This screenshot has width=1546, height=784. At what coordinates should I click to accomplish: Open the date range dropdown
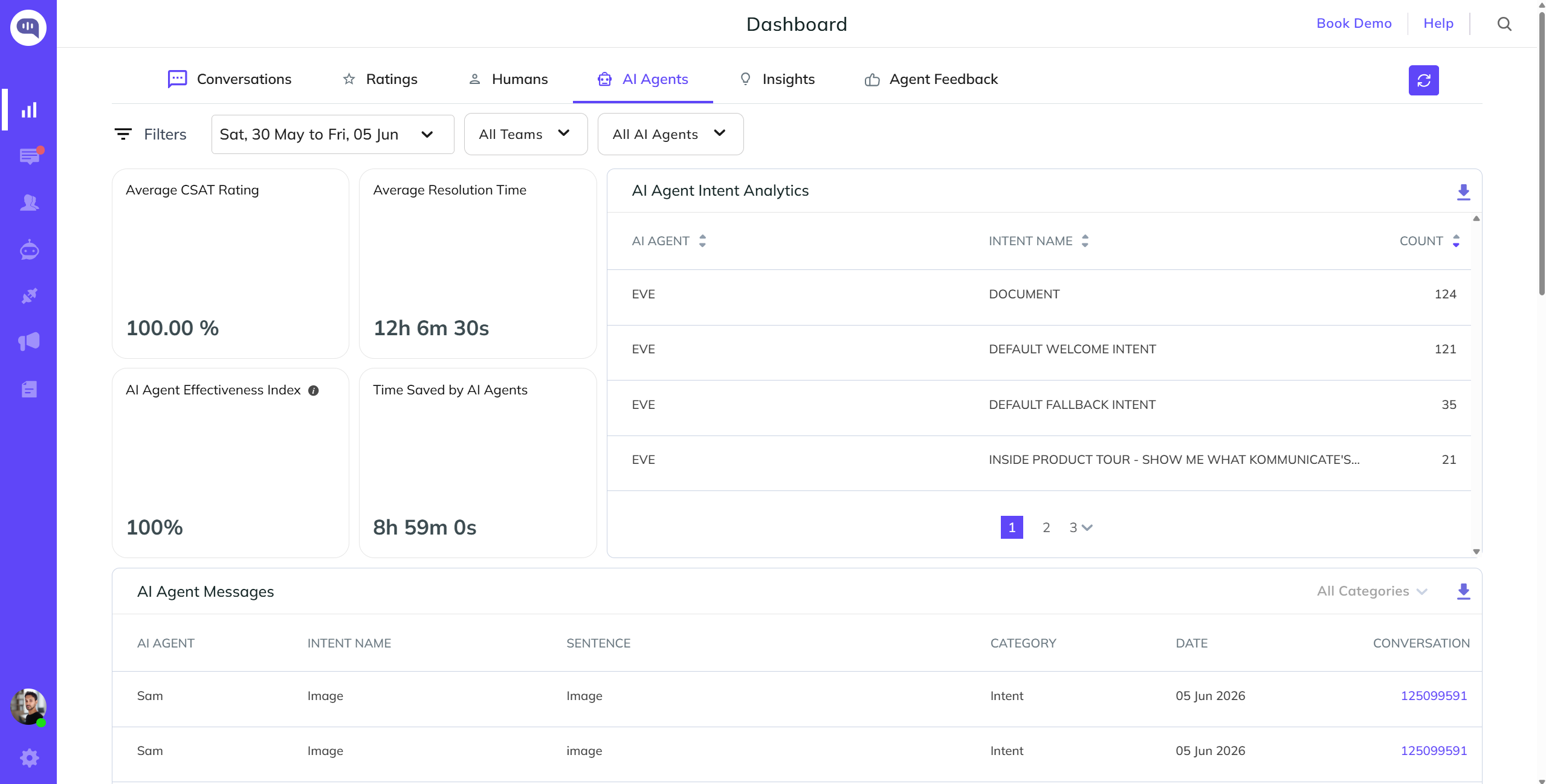[333, 134]
